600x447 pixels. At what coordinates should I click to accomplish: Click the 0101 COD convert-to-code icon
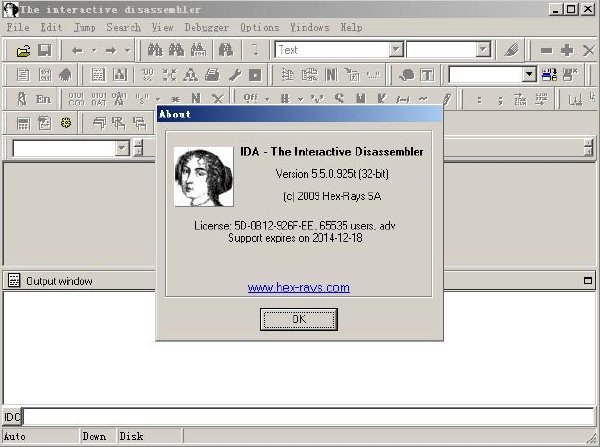click(76, 99)
